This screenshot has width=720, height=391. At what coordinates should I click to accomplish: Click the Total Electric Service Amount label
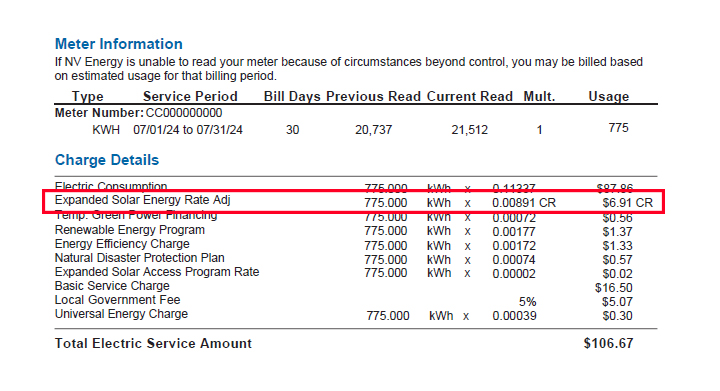(153, 343)
